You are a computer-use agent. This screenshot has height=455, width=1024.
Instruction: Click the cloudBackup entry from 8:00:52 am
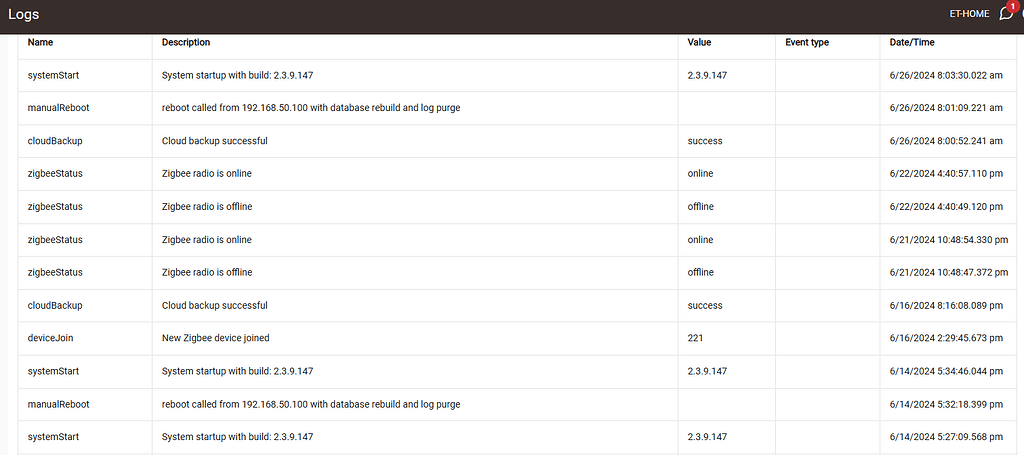tap(55, 141)
